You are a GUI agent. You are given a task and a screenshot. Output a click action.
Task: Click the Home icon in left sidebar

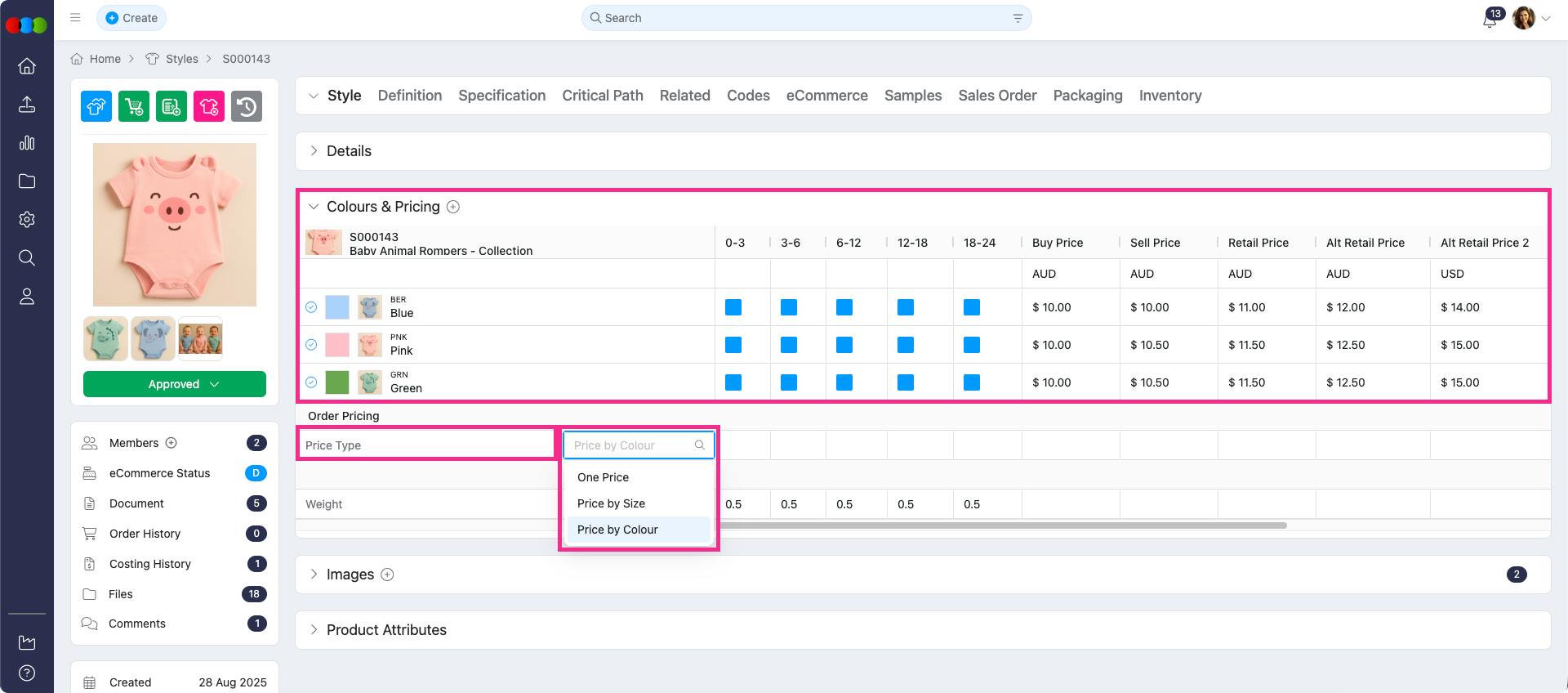[x=27, y=66]
